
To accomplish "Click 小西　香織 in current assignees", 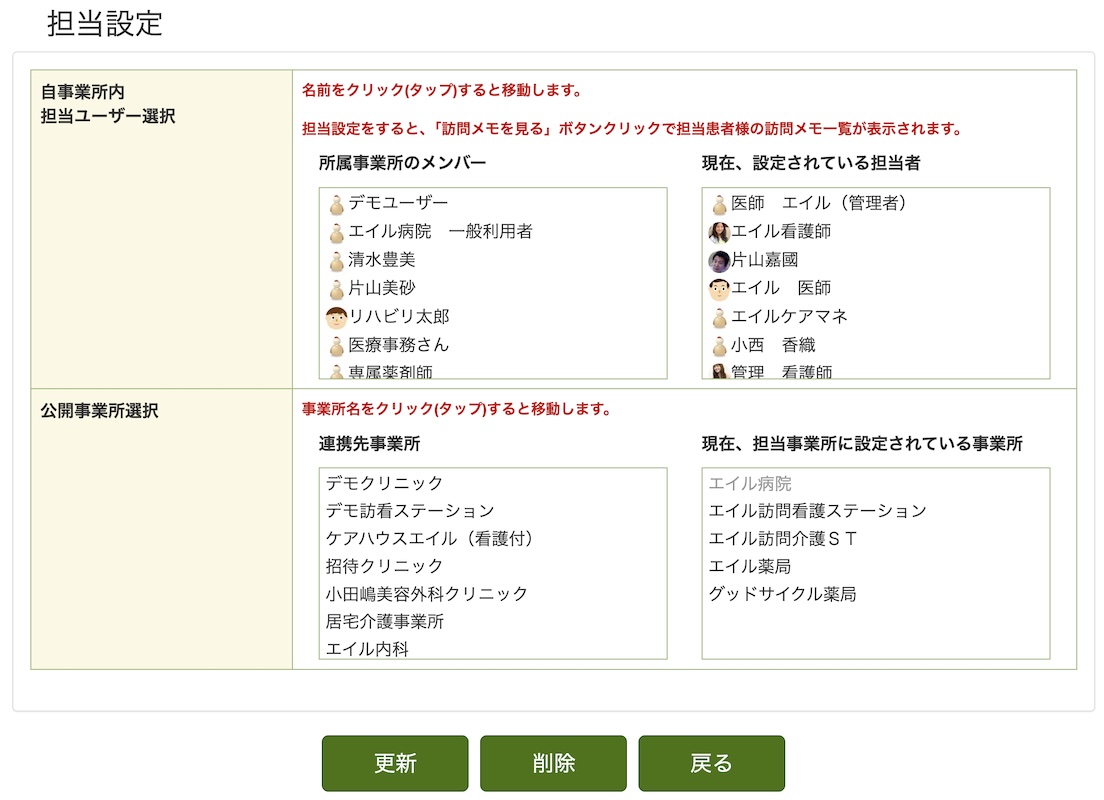I will [773, 346].
